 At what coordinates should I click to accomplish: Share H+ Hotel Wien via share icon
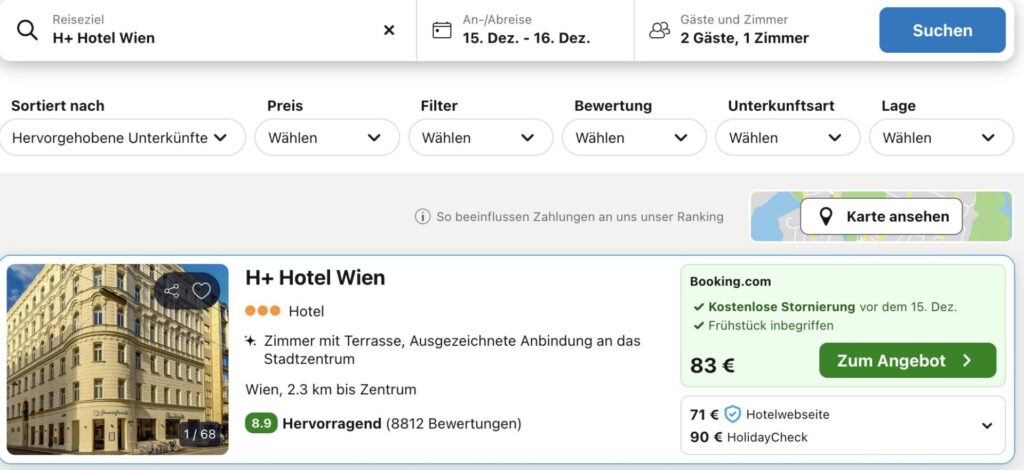pos(172,291)
